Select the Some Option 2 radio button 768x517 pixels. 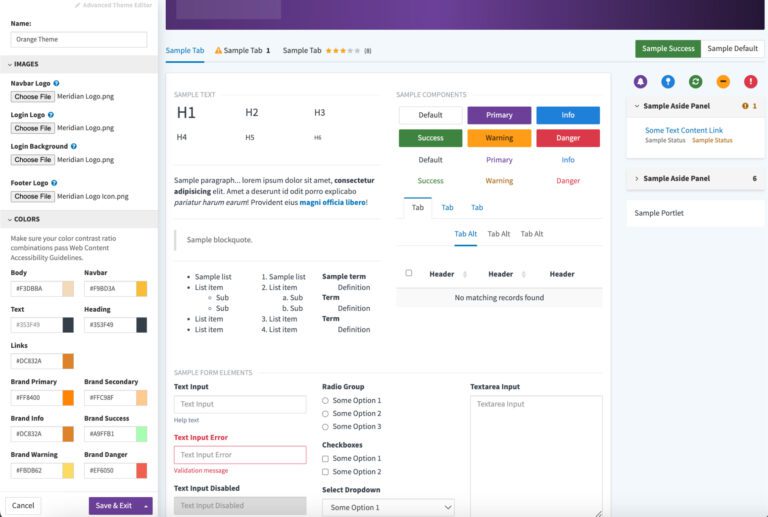325,413
